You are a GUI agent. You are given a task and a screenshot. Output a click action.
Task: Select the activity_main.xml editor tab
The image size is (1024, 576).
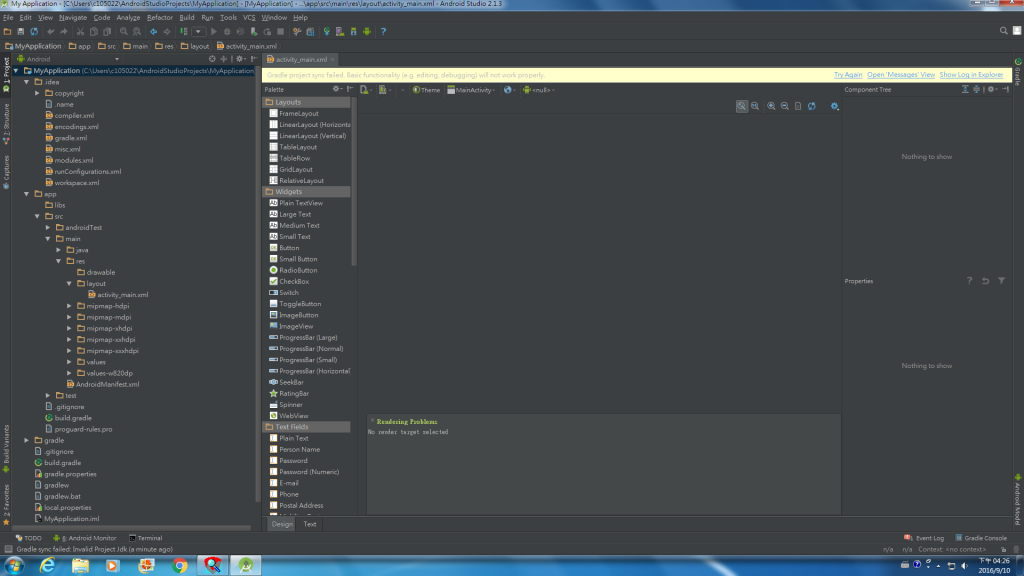[300, 59]
